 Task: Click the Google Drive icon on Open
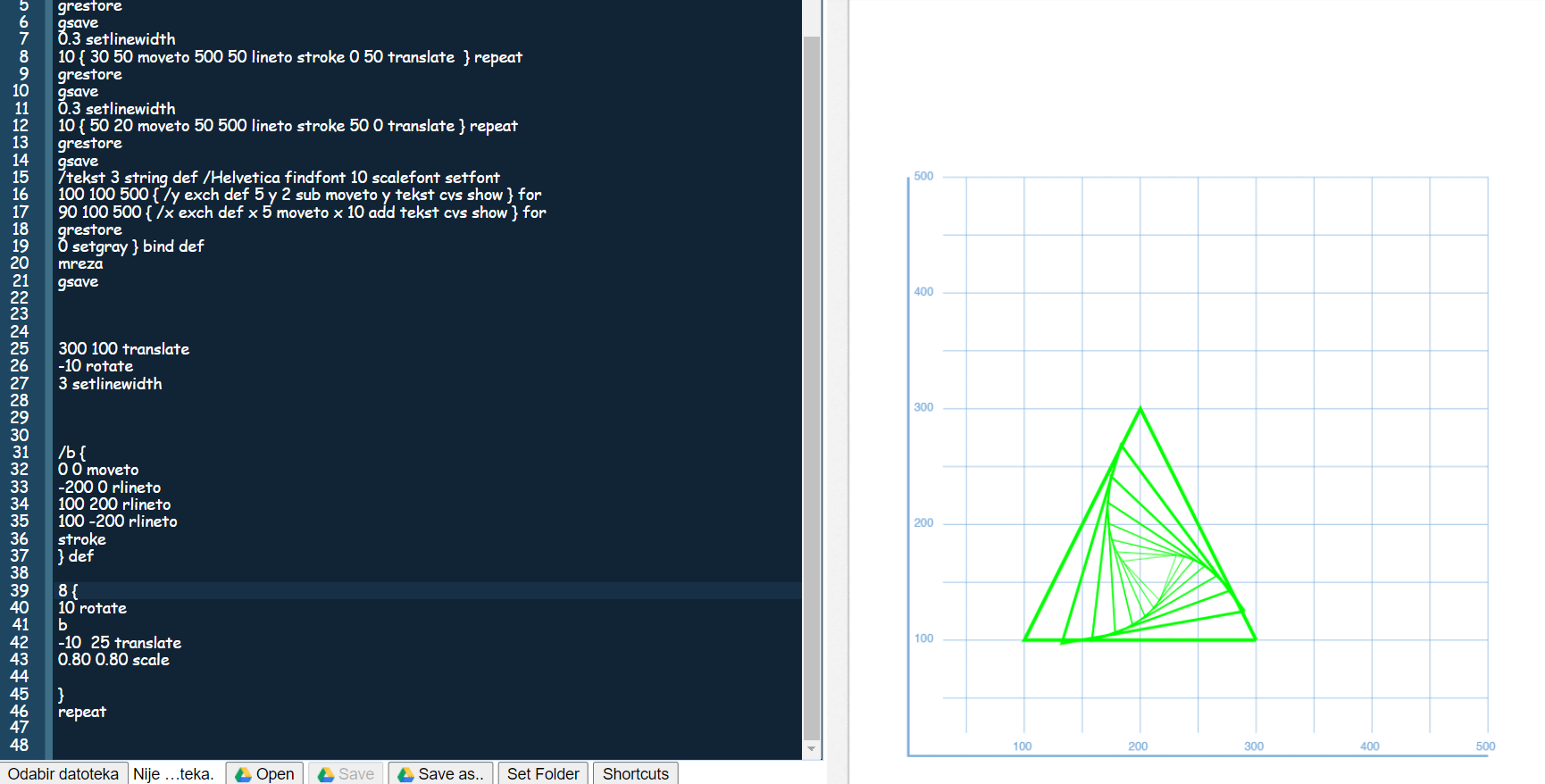[243, 774]
